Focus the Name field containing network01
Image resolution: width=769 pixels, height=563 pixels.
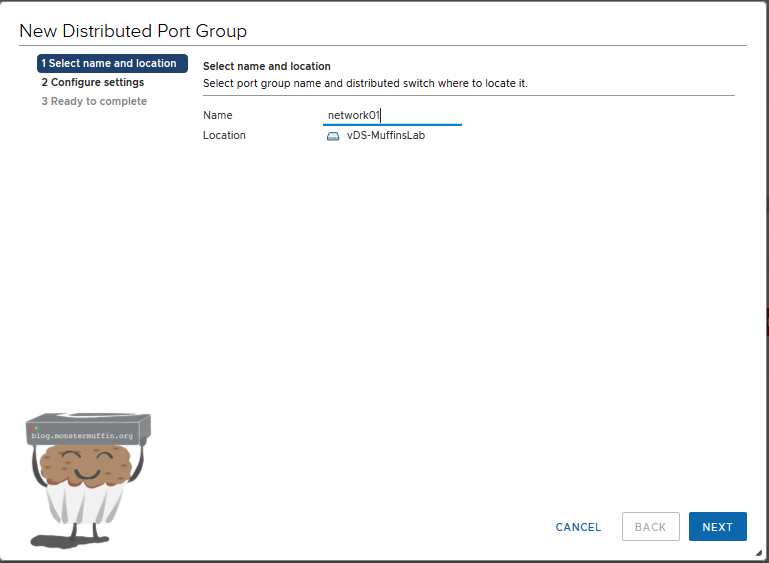click(x=392, y=115)
